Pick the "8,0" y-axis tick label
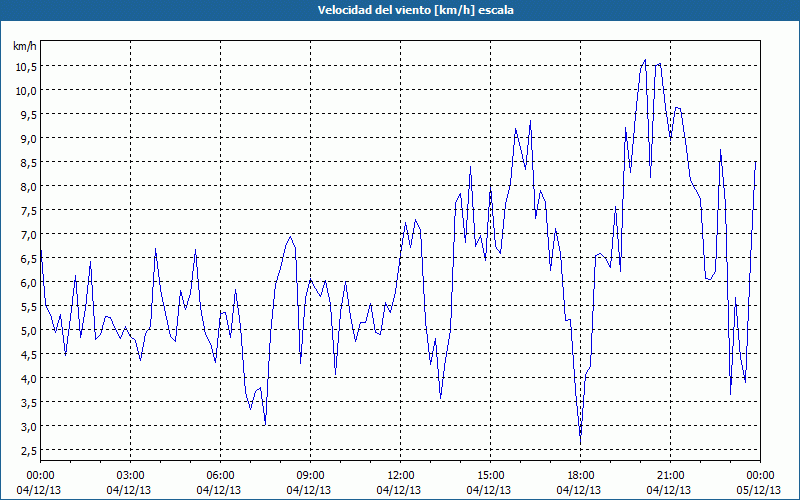The image size is (800, 500). tap(28, 187)
